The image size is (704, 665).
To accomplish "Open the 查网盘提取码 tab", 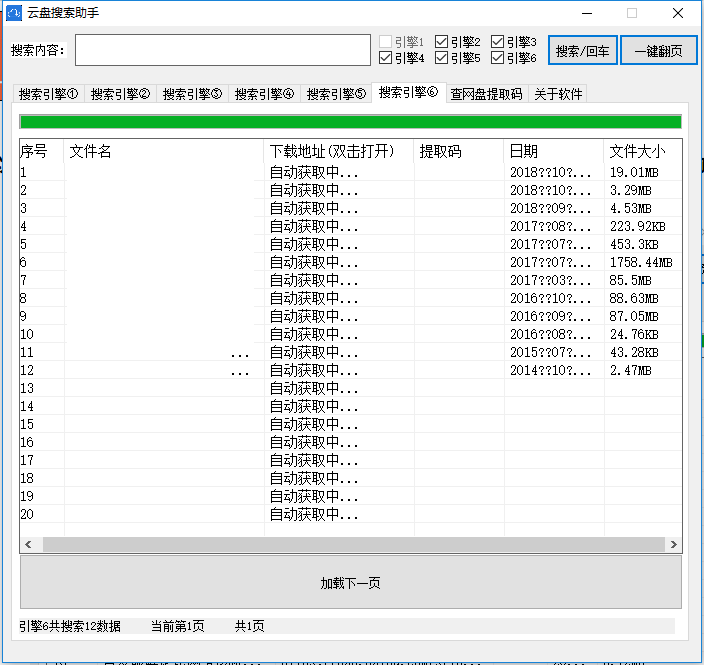I will [x=487, y=94].
